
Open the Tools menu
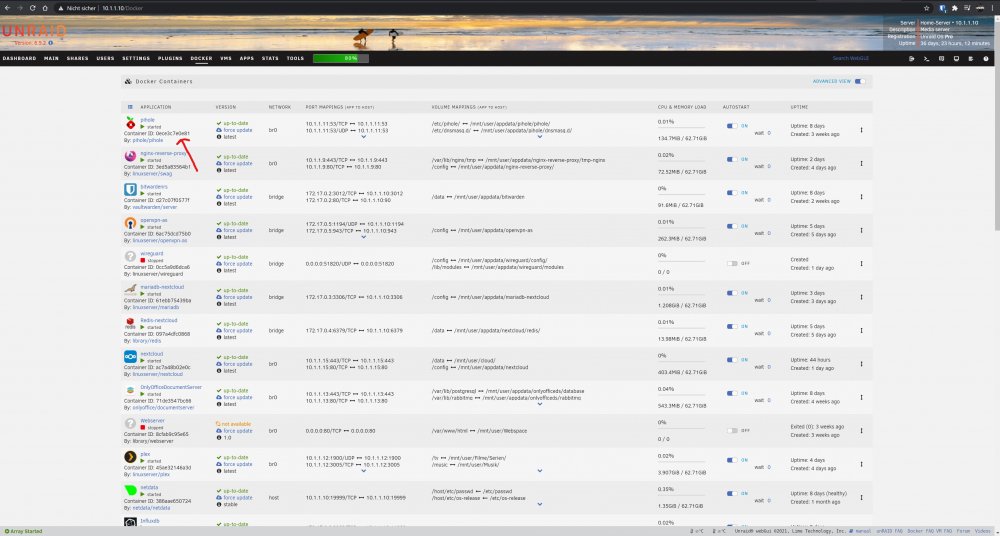(295, 58)
